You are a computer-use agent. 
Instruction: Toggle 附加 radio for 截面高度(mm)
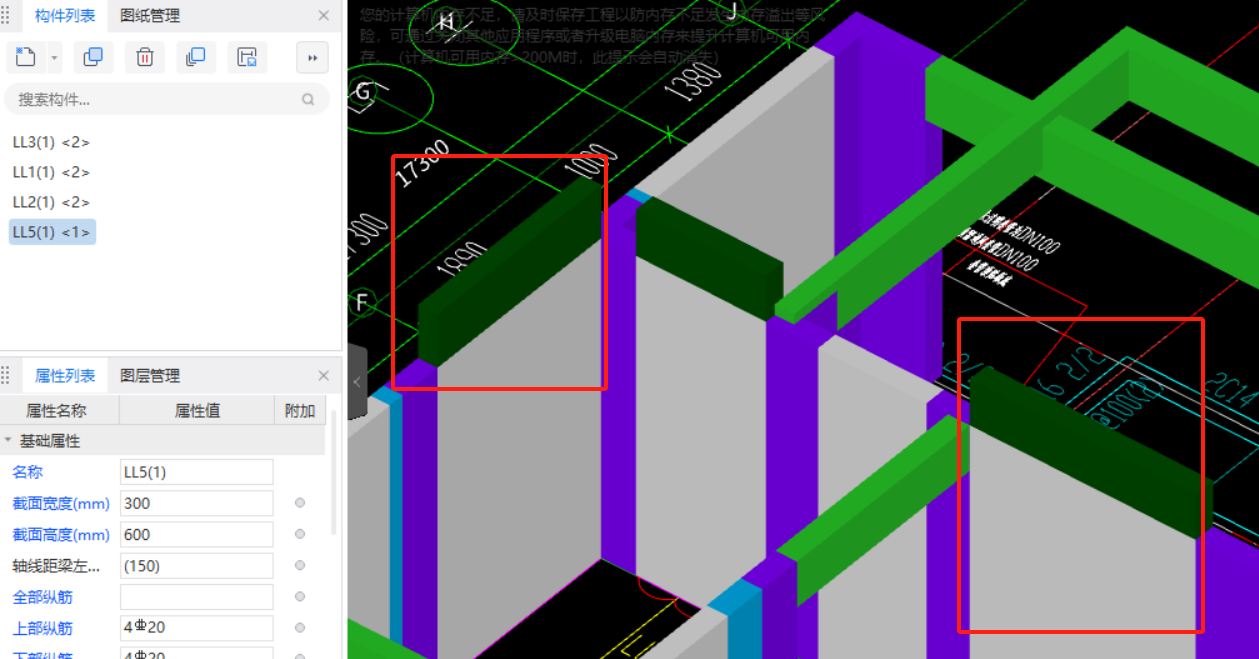[x=300, y=535]
